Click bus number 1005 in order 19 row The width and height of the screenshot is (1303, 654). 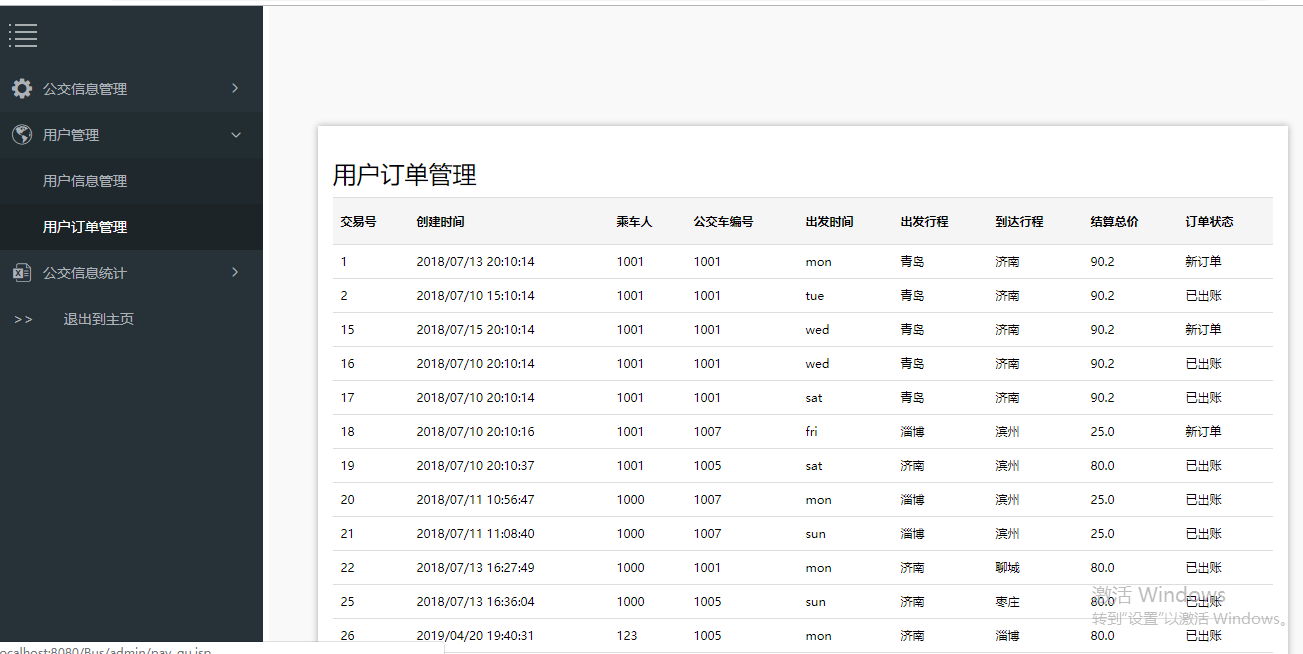[x=707, y=466]
